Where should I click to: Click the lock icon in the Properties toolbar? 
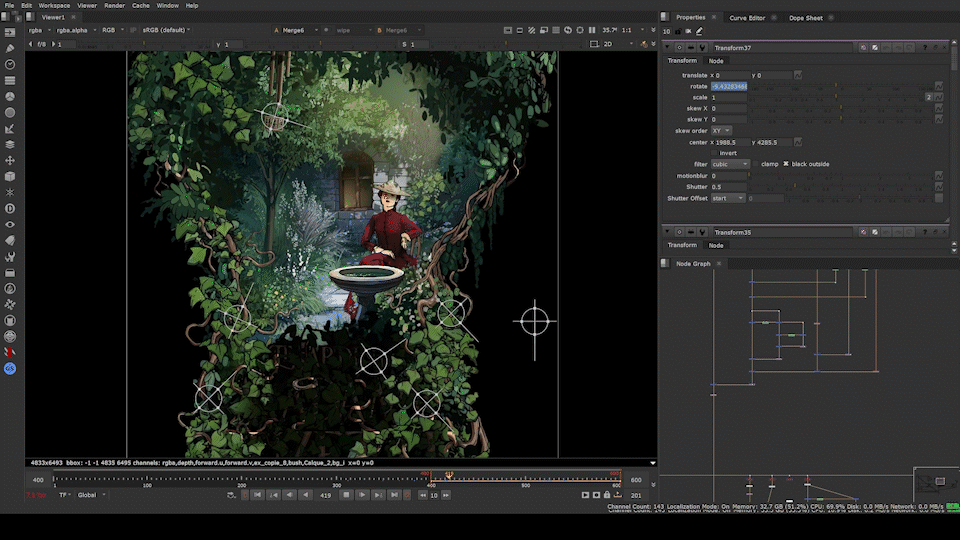(679, 31)
